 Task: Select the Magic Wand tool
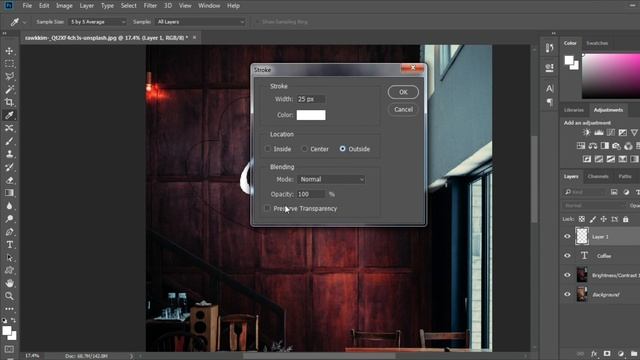pyautogui.click(x=9, y=89)
